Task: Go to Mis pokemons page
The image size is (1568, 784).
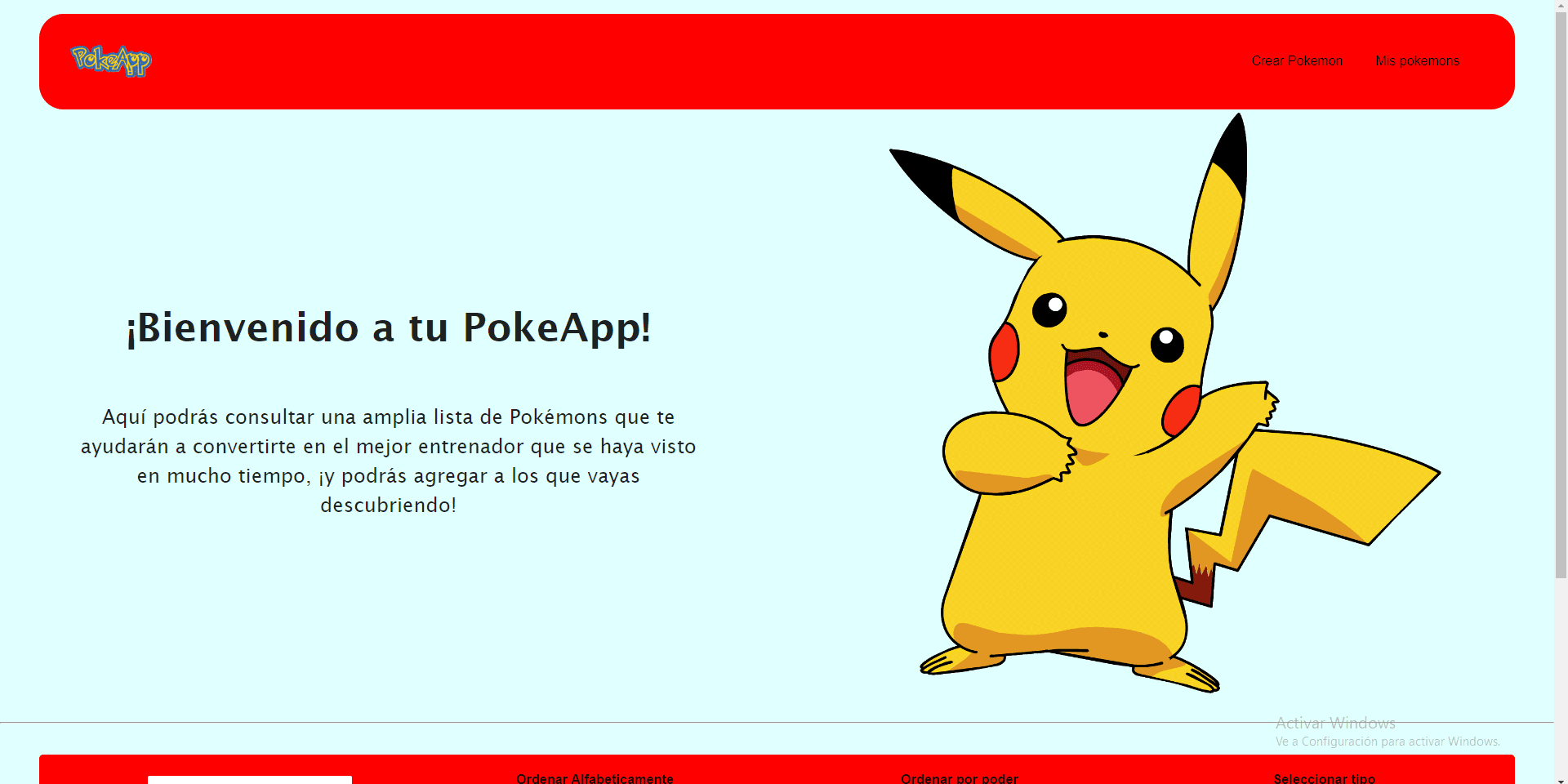Action: [x=1417, y=60]
